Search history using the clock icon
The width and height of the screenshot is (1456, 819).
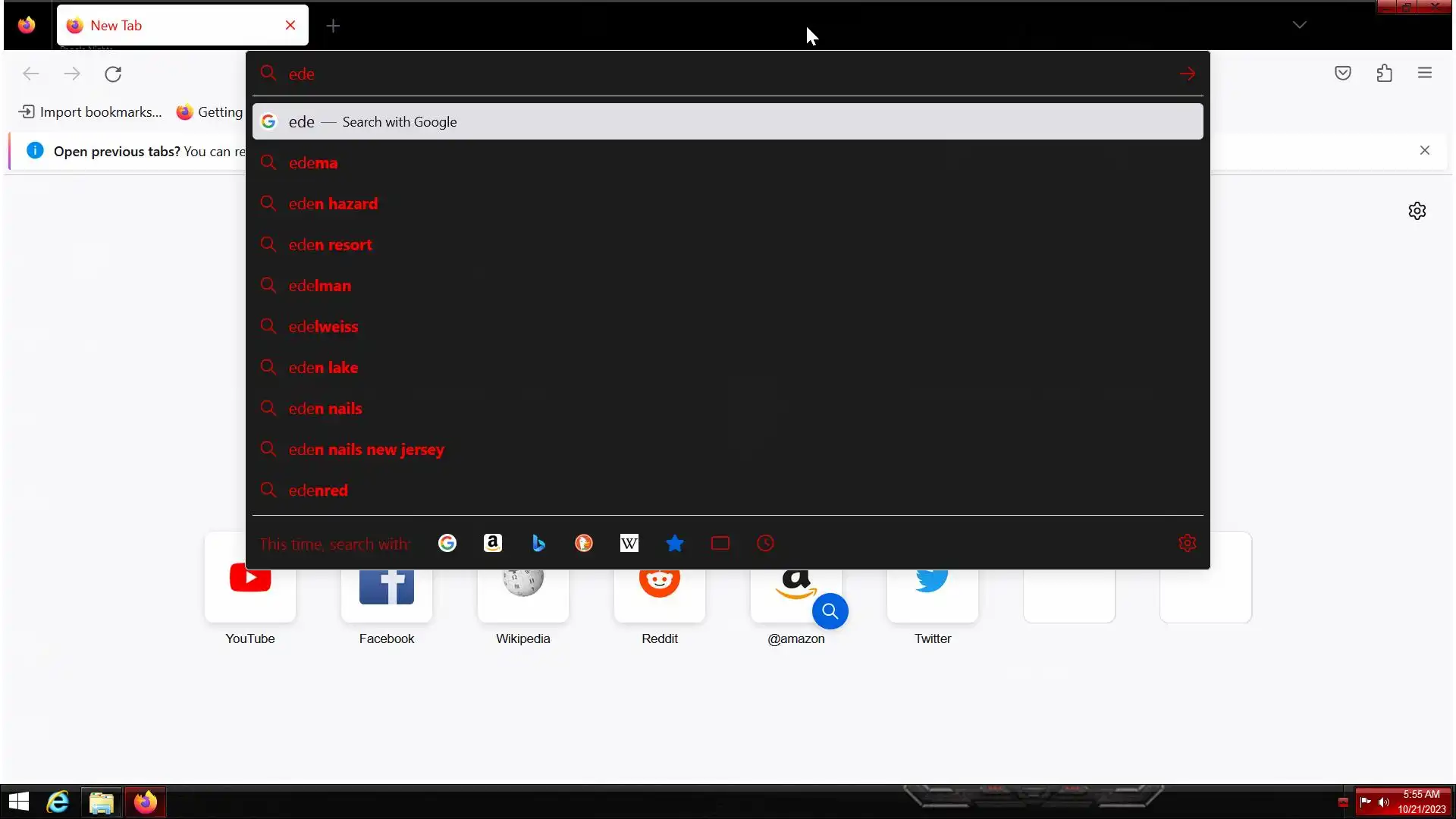coord(766,543)
